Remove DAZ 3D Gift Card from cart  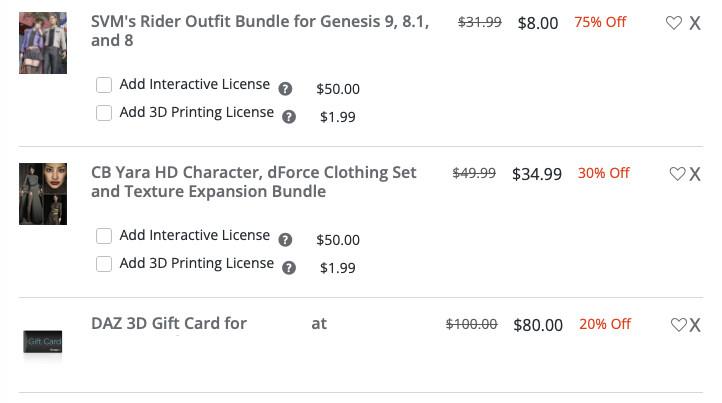coord(695,325)
